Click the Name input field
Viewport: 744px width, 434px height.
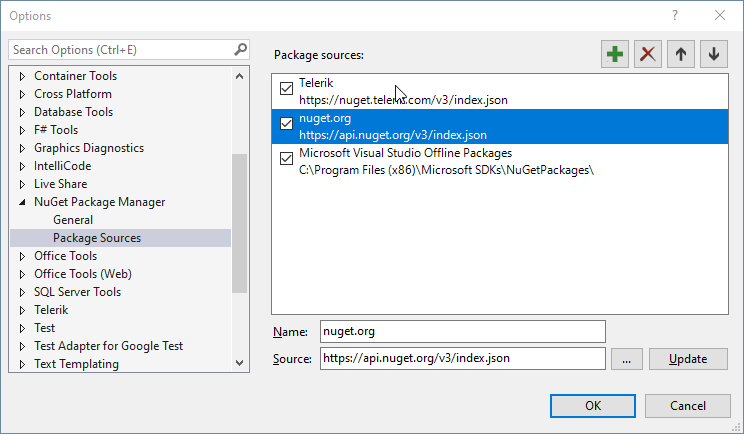(463, 332)
